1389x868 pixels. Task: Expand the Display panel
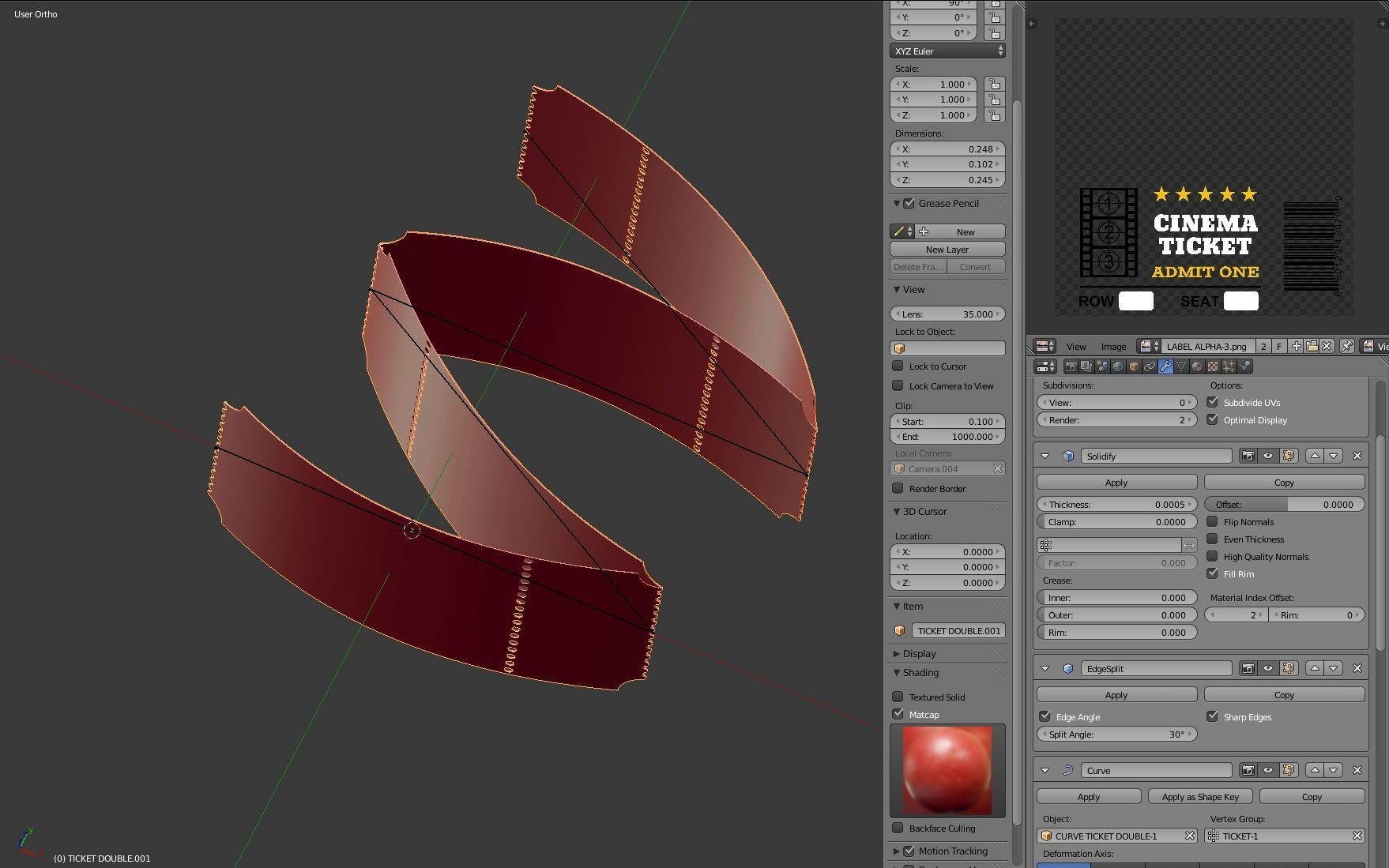coord(897,654)
